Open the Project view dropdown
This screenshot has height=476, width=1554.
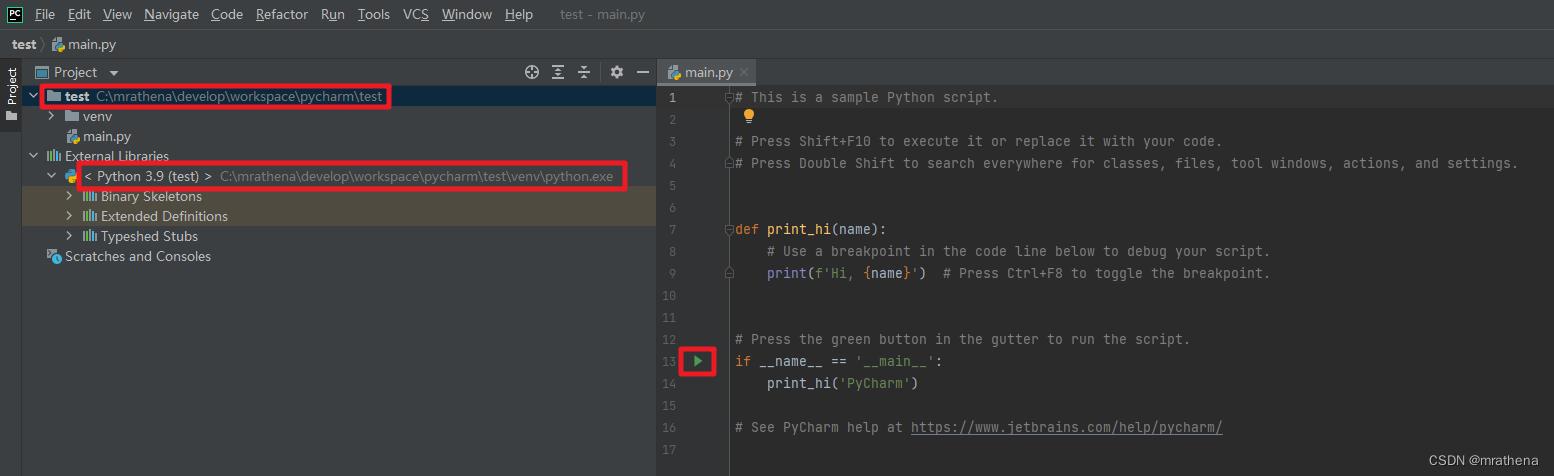[x=113, y=73]
